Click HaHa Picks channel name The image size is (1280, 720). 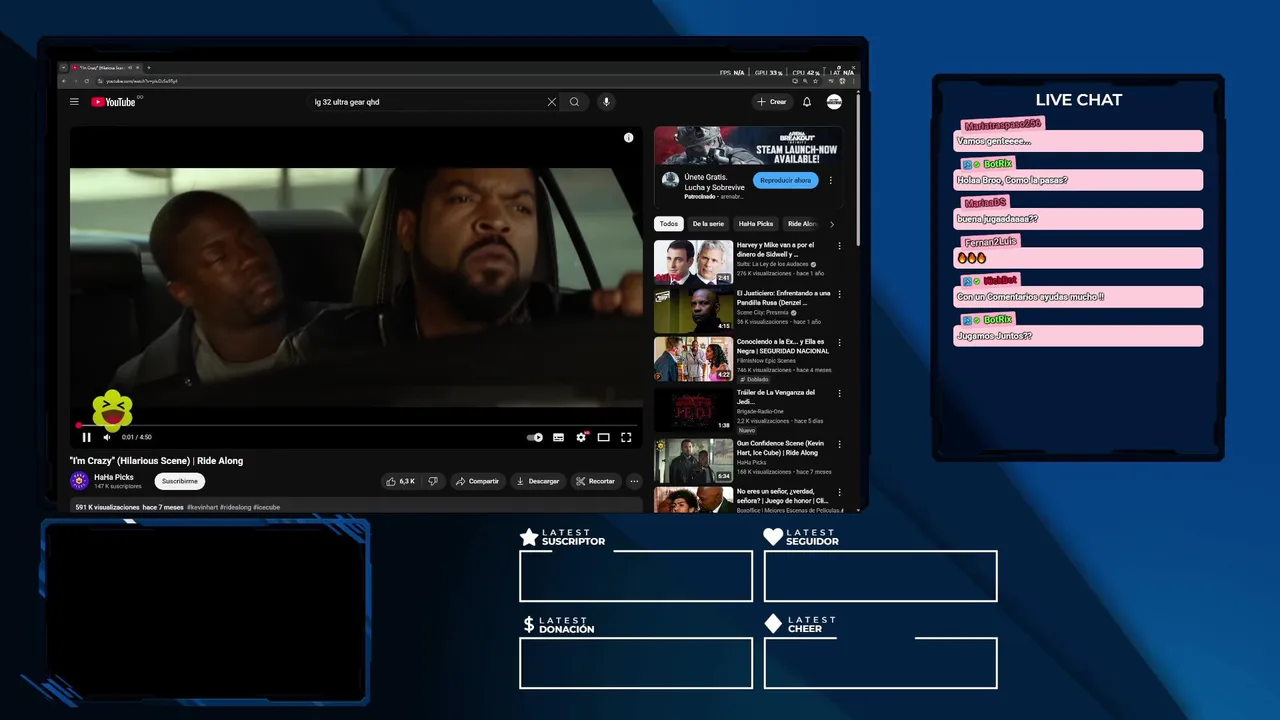coord(114,477)
